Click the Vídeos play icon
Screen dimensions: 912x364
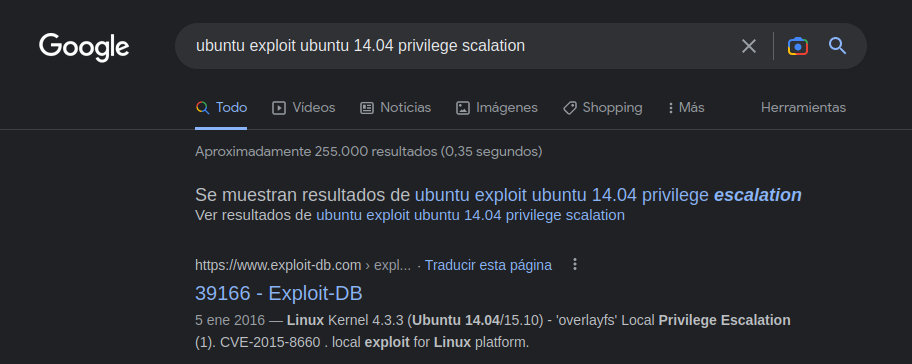point(279,108)
